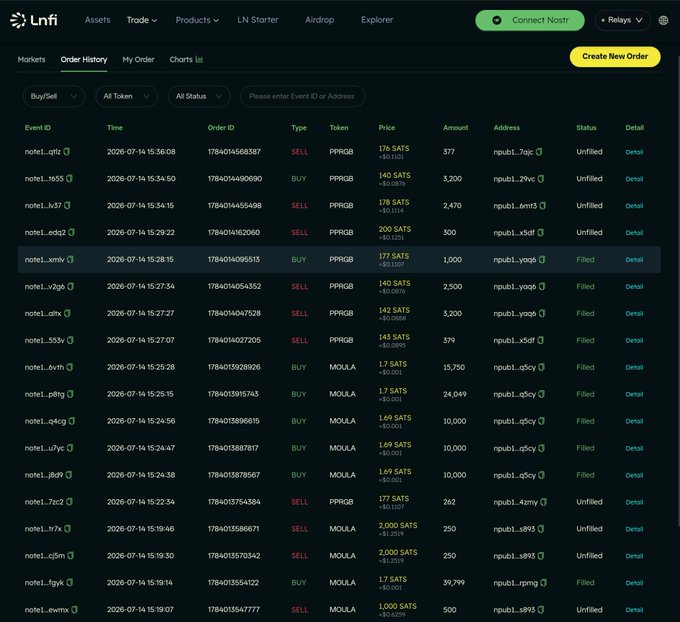Image resolution: width=680 pixels, height=622 pixels.
Task: Copy event ID note1...cj5m
Action: click(71, 556)
